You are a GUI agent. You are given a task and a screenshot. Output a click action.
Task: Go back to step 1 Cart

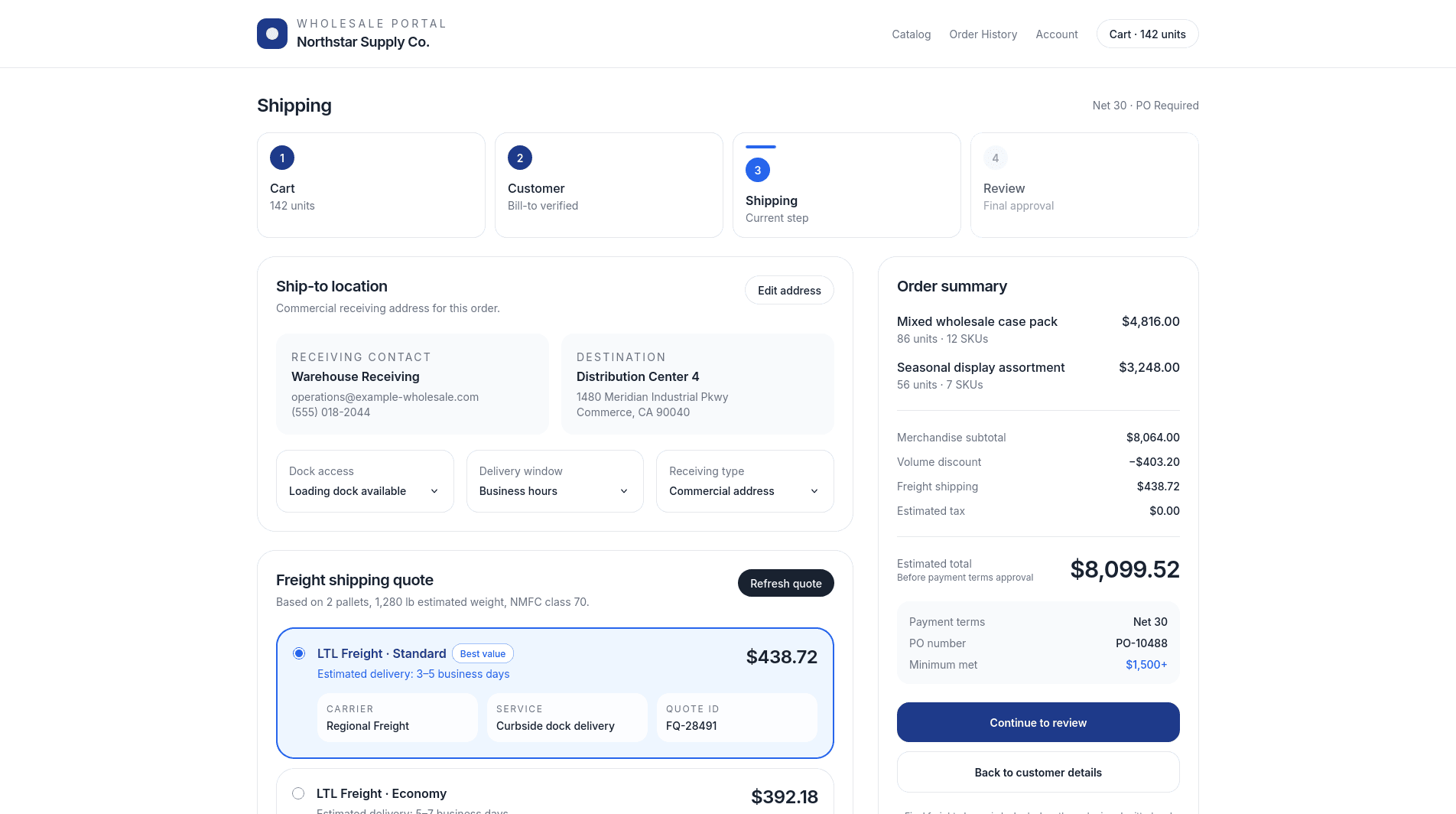[371, 185]
